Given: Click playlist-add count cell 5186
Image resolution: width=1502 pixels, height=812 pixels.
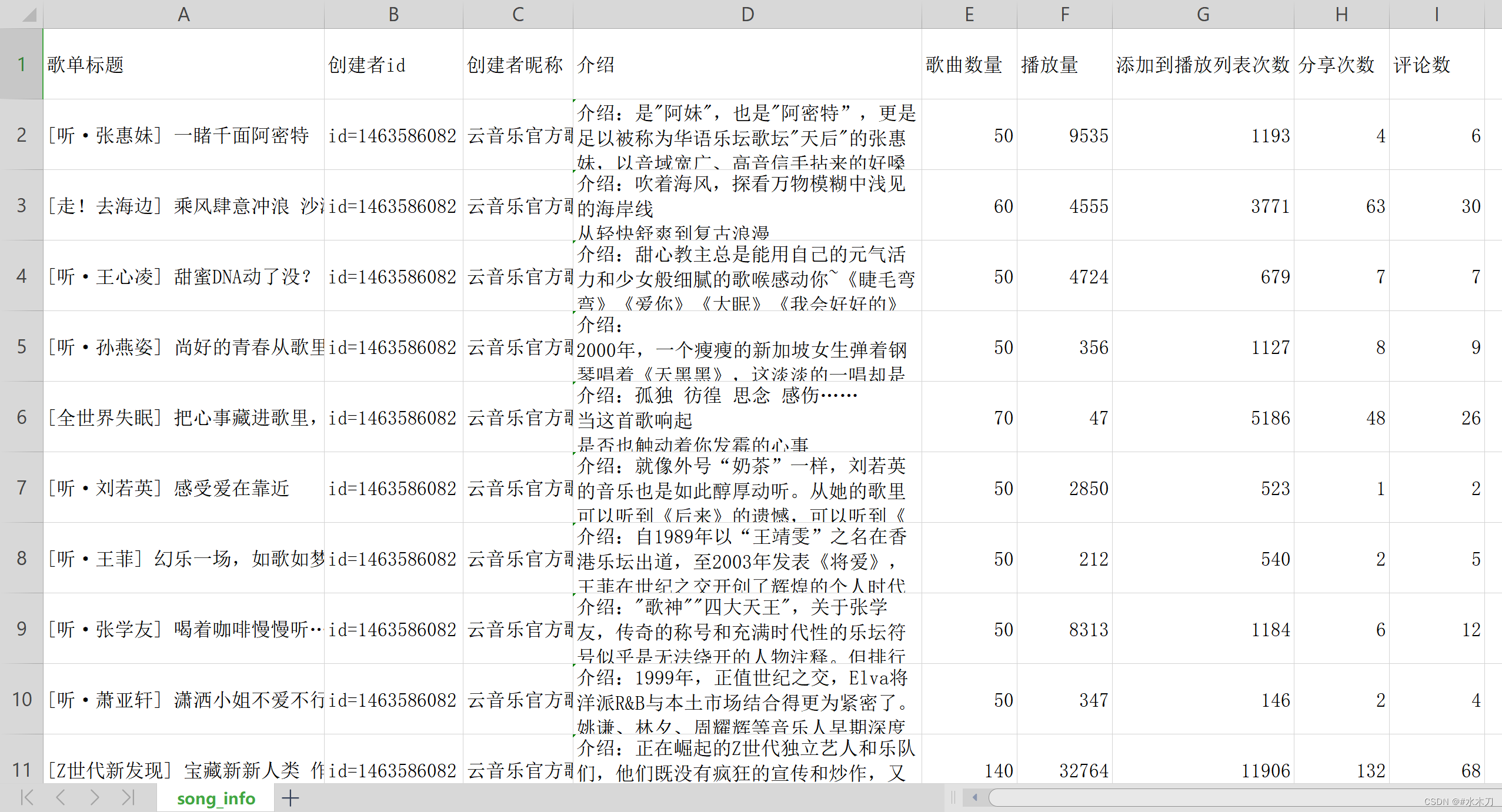Looking at the screenshot, I should [1203, 417].
